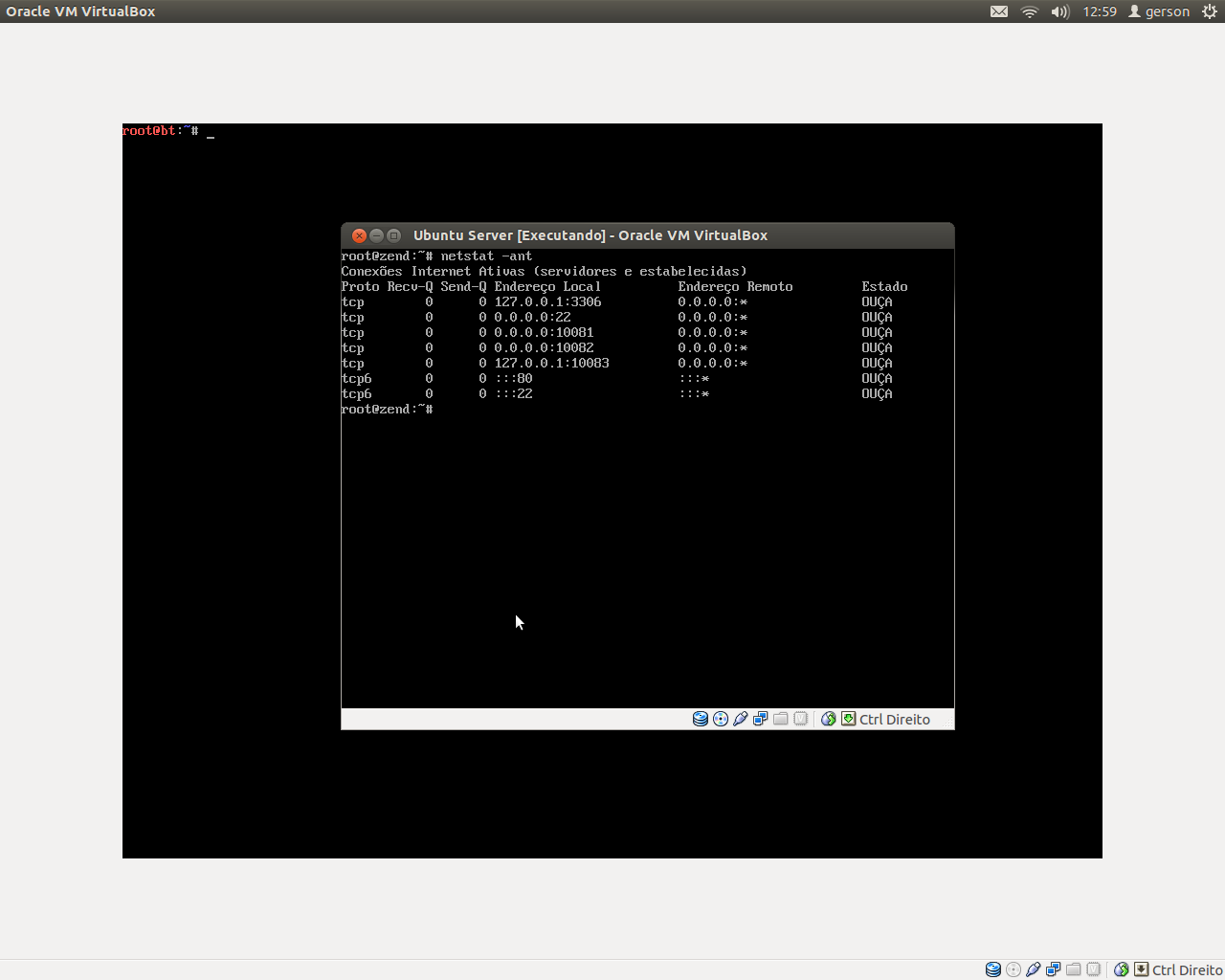Click keyboard capture arrow in Ubuntu Server window
This screenshot has height=980, width=1225.
pyautogui.click(x=849, y=719)
